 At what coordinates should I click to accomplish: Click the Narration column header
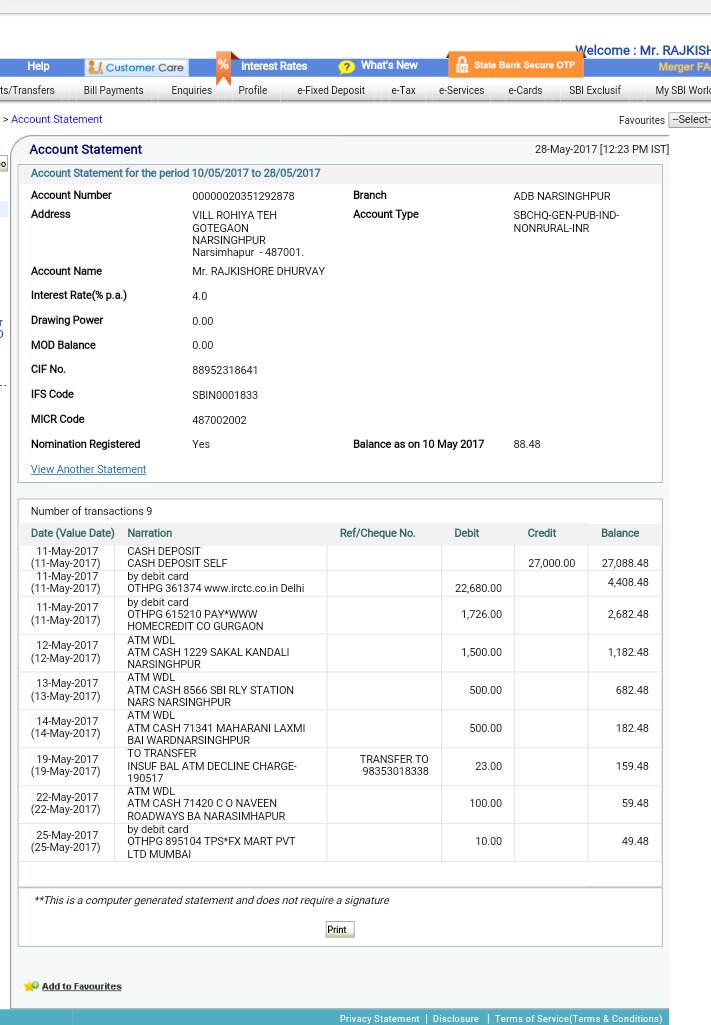click(x=150, y=533)
